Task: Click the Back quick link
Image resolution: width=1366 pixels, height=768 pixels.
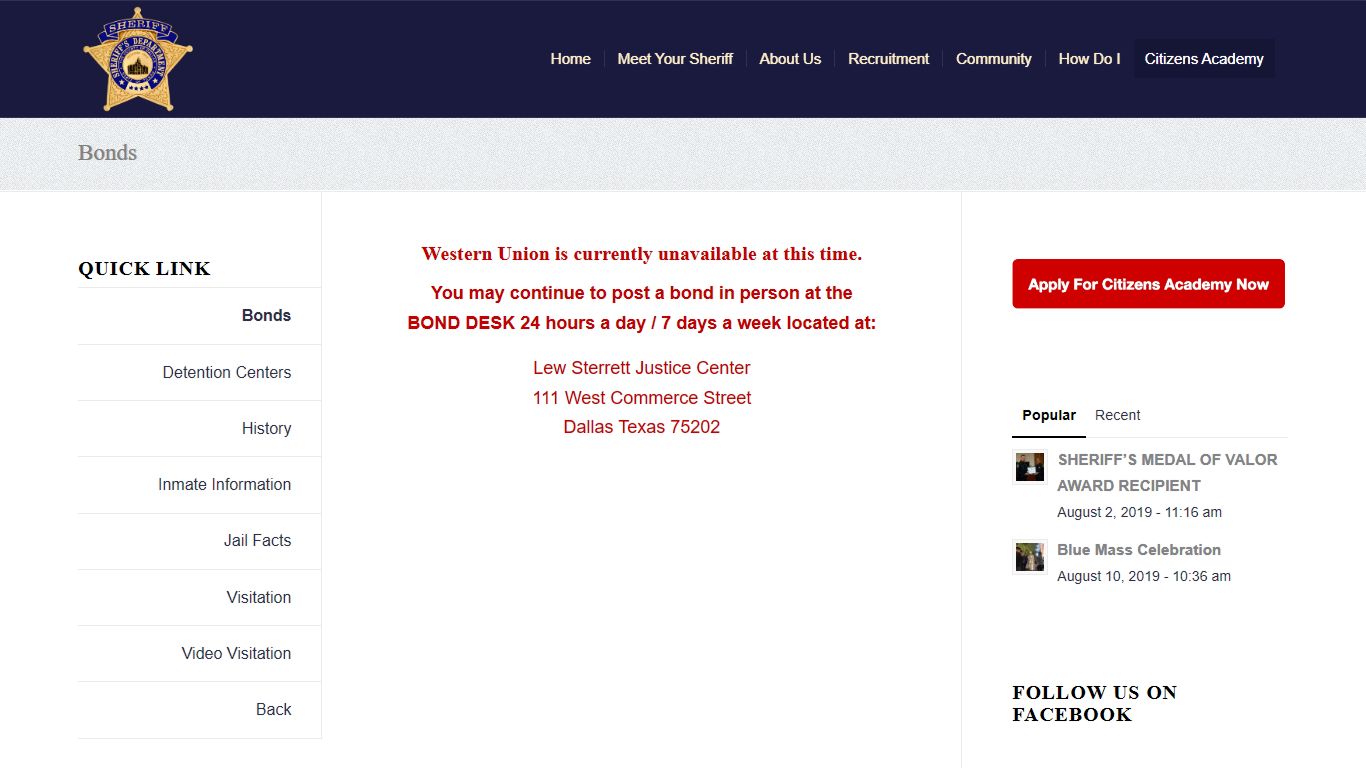Action: pyautogui.click(x=200, y=710)
